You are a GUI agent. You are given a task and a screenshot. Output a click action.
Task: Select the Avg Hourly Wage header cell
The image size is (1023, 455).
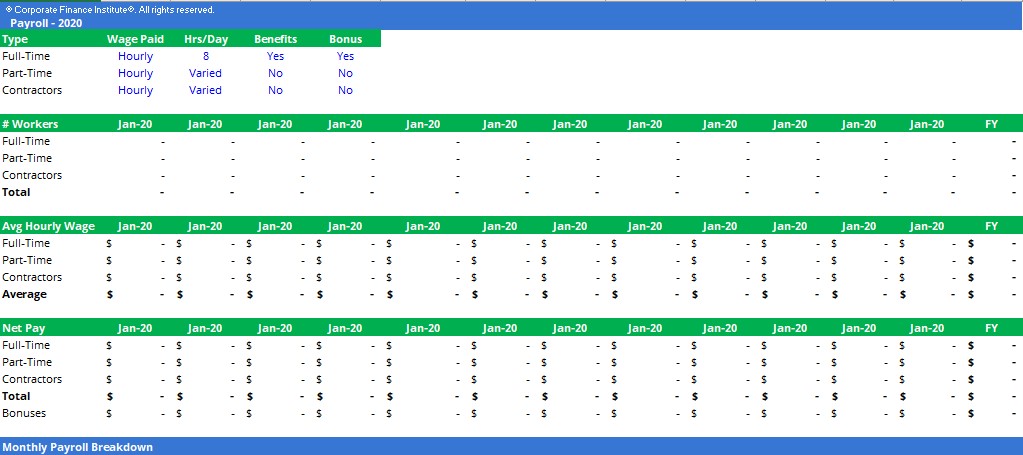(48, 227)
